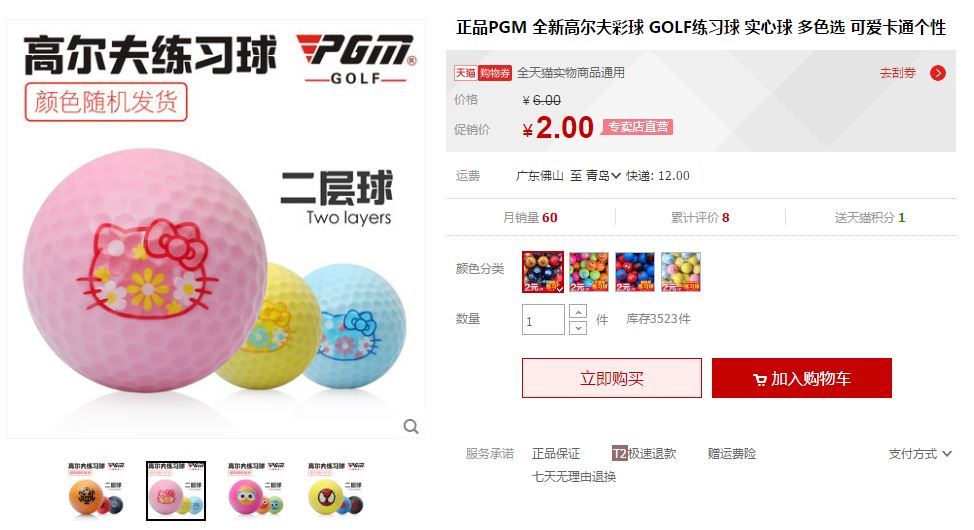Viewport: 974px width, 530px height.
Task: Click the quantity input field
Action: [x=543, y=319]
